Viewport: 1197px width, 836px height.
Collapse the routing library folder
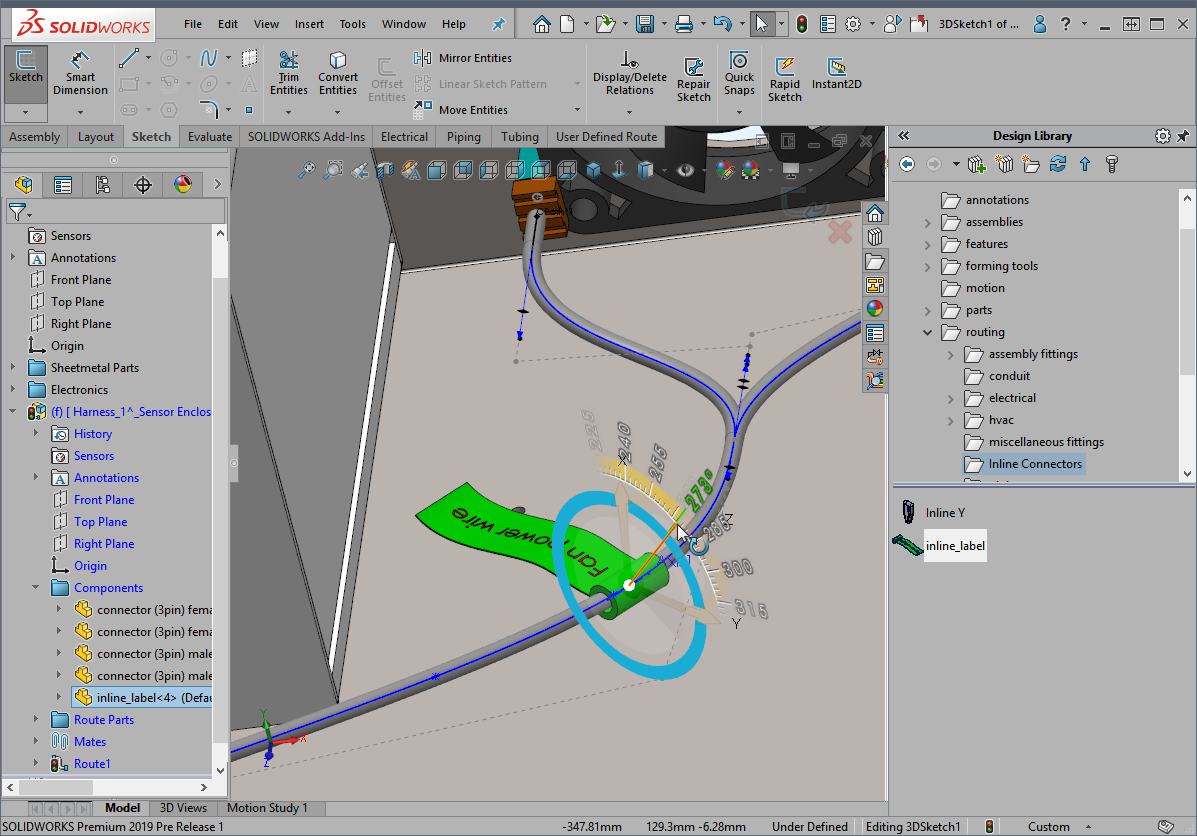pyautogui.click(x=928, y=332)
